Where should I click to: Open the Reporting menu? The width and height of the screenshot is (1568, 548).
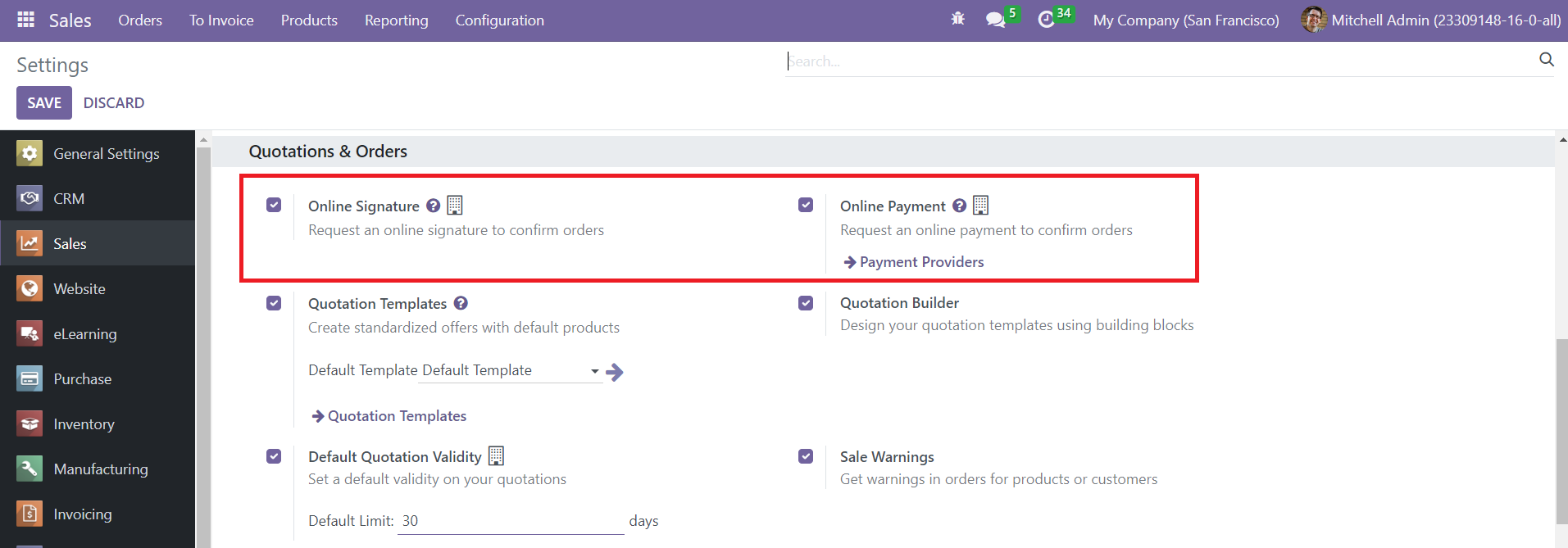click(x=396, y=20)
